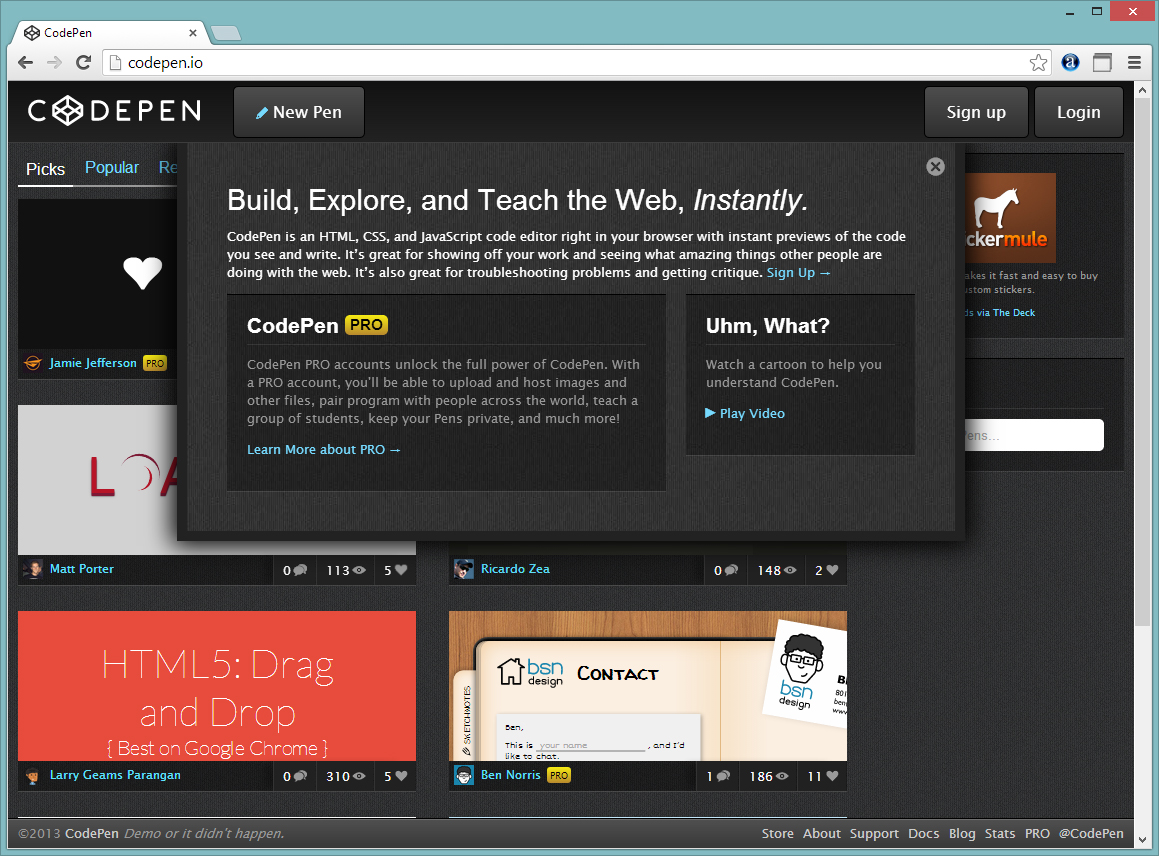Open the PRO footer link

pos(1037,834)
